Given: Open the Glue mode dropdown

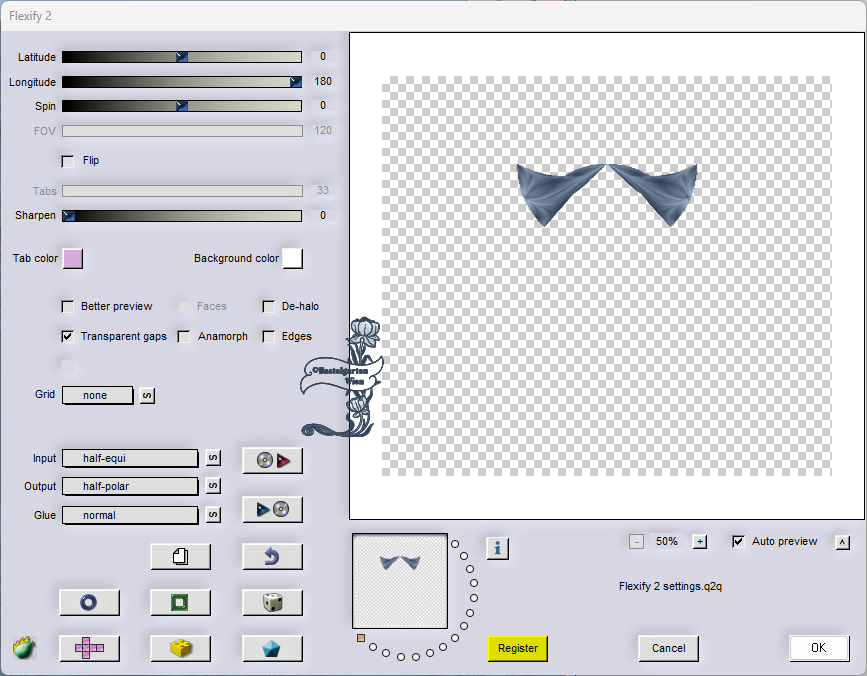Looking at the screenshot, I should [130, 515].
